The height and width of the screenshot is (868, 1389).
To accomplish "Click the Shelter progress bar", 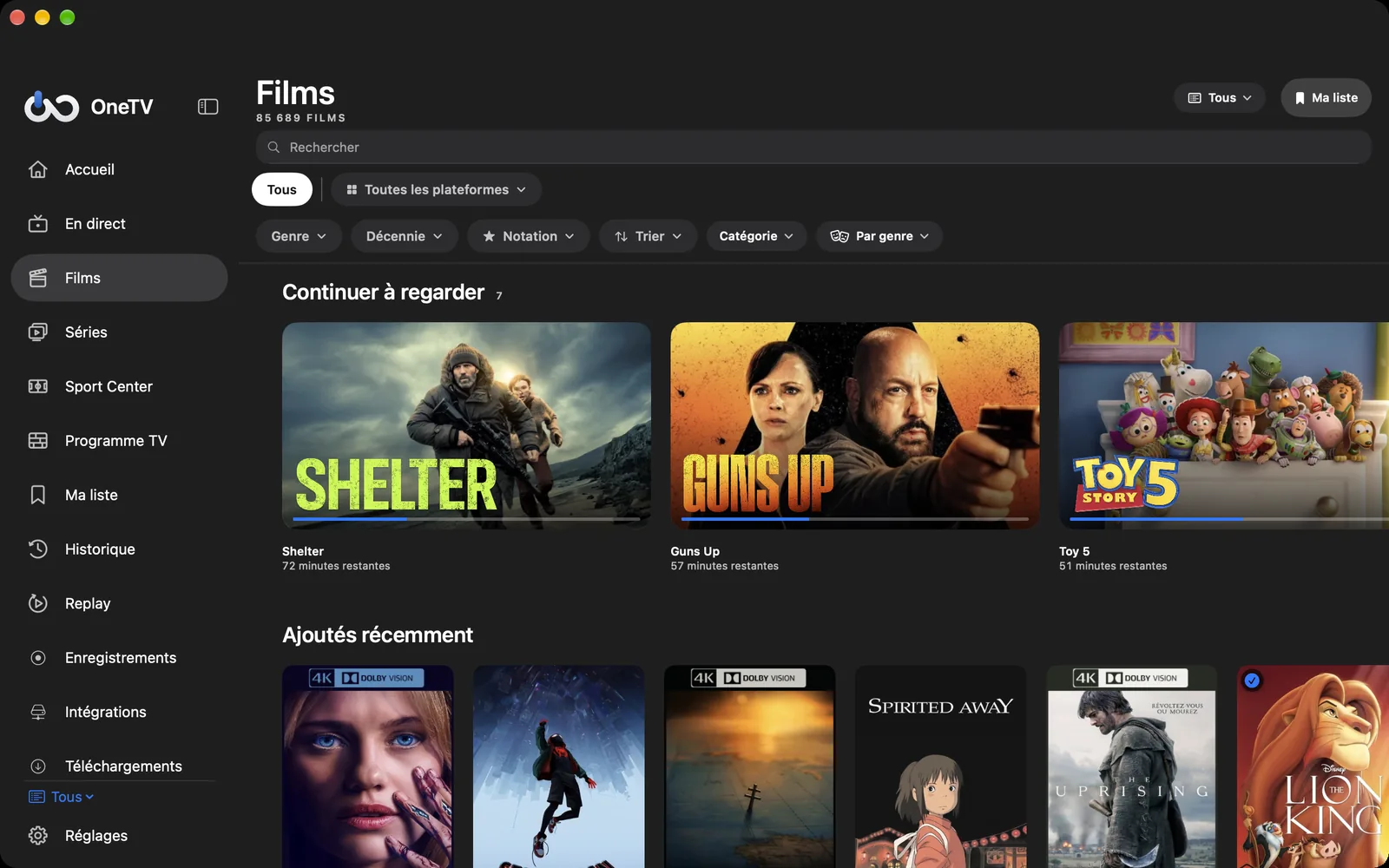I will pyautogui.click(x=466, y=519).
